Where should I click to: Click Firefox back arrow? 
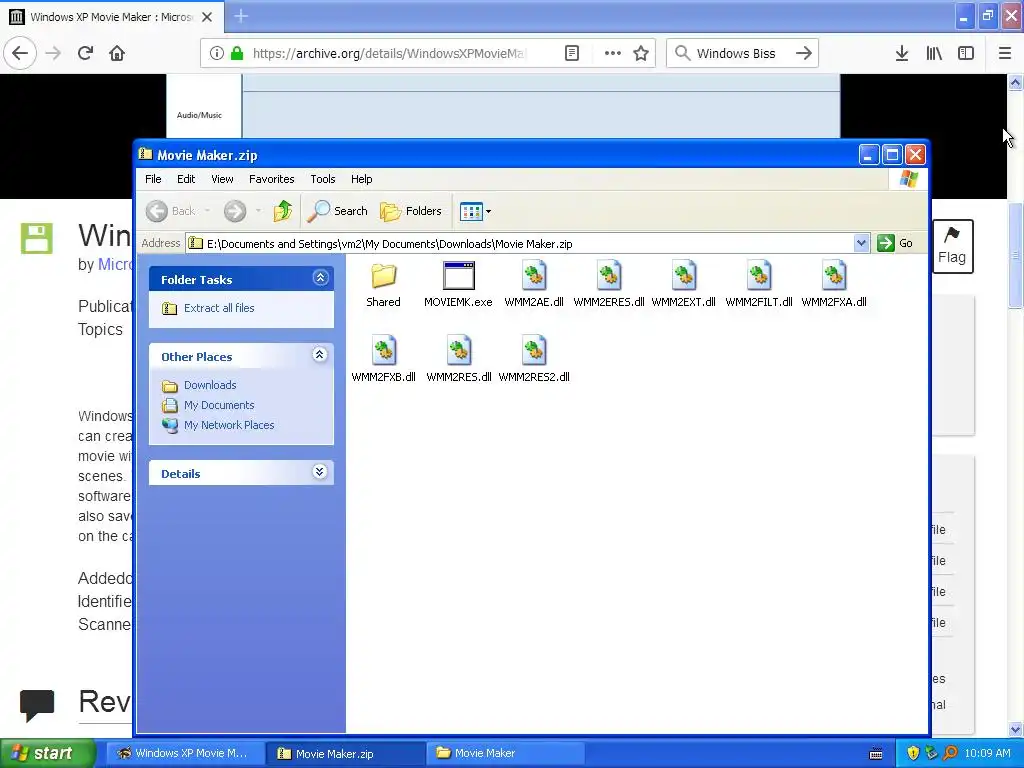pyautogui.click(x=20, y=53)
